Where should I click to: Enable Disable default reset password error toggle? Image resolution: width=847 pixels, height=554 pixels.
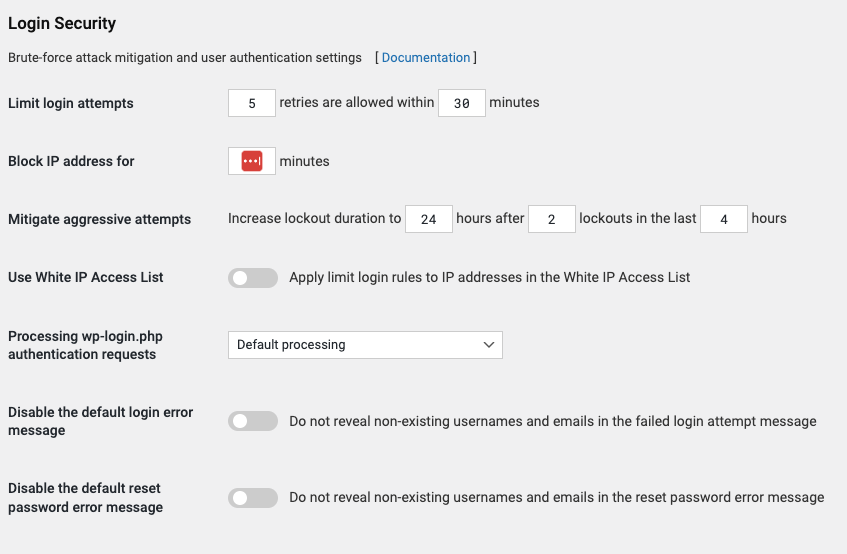click(253, 498)
